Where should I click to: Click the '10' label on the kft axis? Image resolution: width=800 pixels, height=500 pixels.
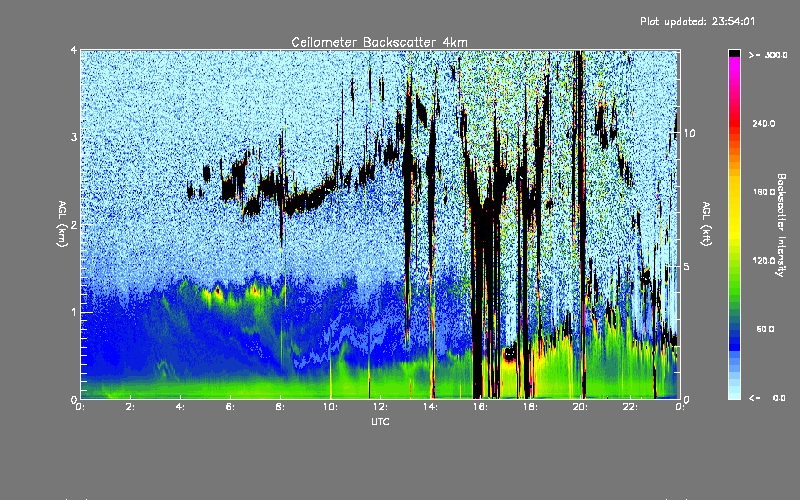coord(689,134)
